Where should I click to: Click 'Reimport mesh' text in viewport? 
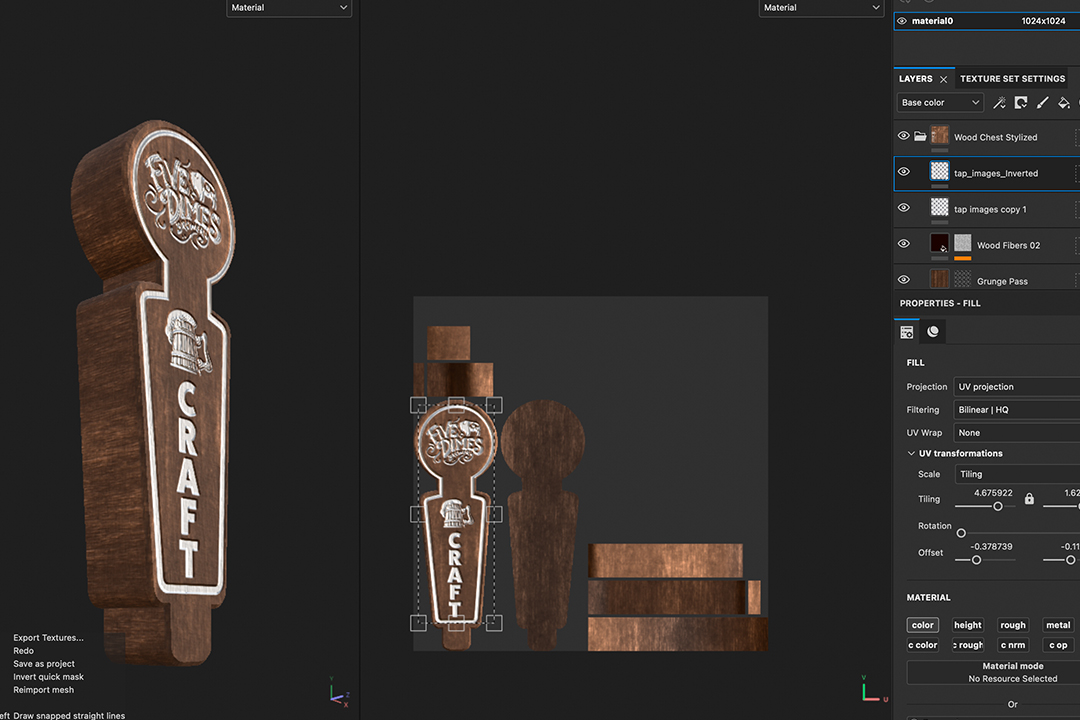click(x=43, y=690)
